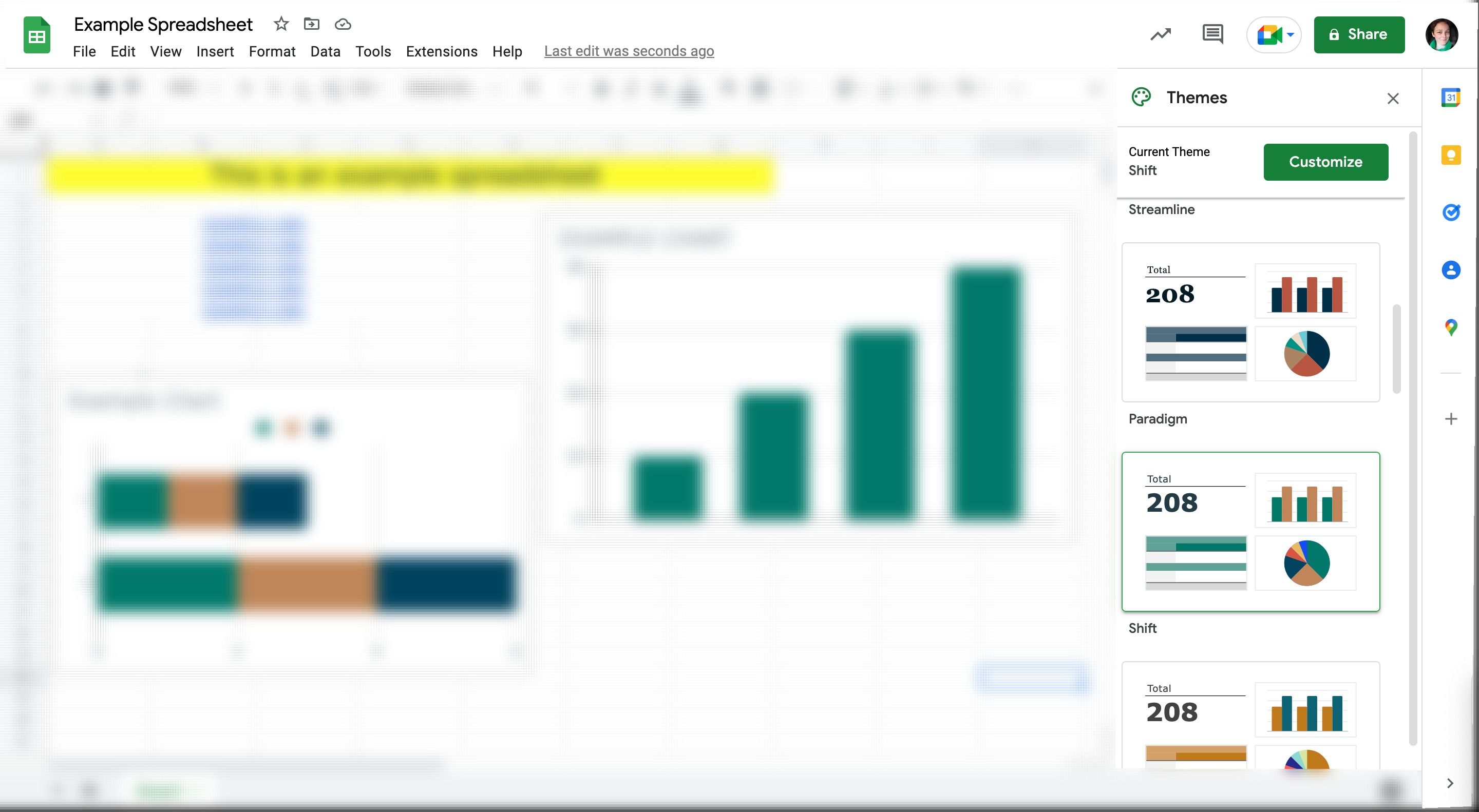
Task: Go to Sheets home via the green logo
Action: click(35, 35)
